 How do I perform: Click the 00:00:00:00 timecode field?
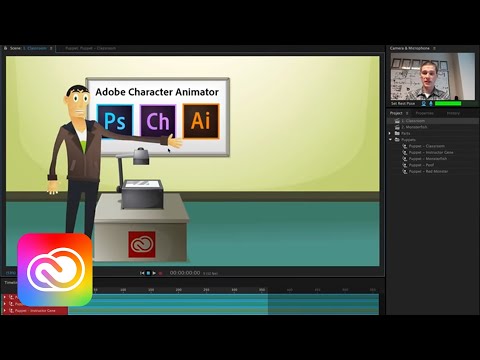click(x=185, y=273)
